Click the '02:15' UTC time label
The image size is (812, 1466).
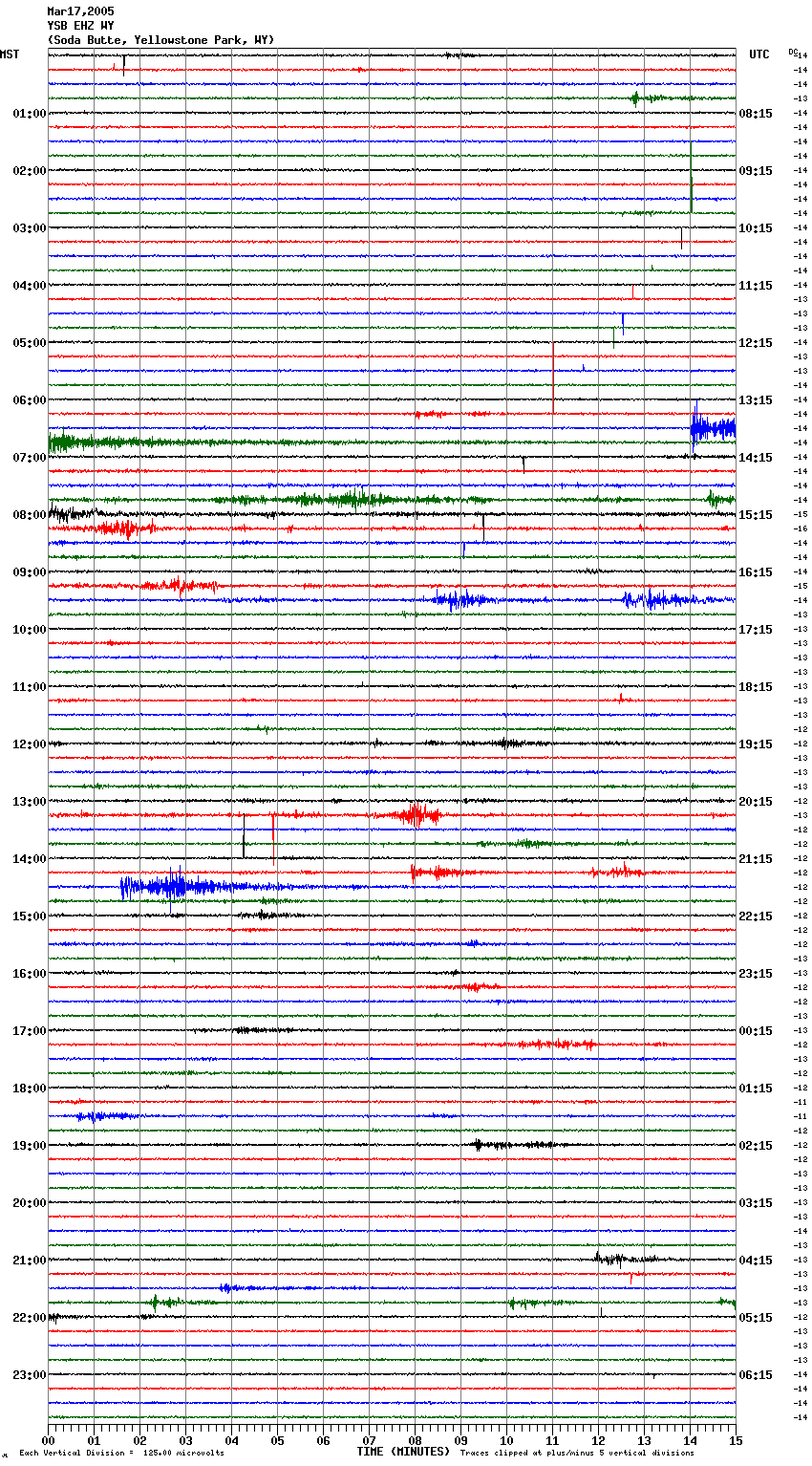click(756, 1146)
